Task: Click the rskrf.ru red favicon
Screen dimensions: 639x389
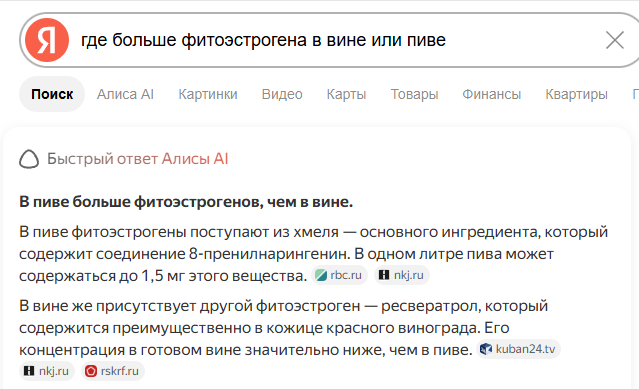Action: click(91, 371)
